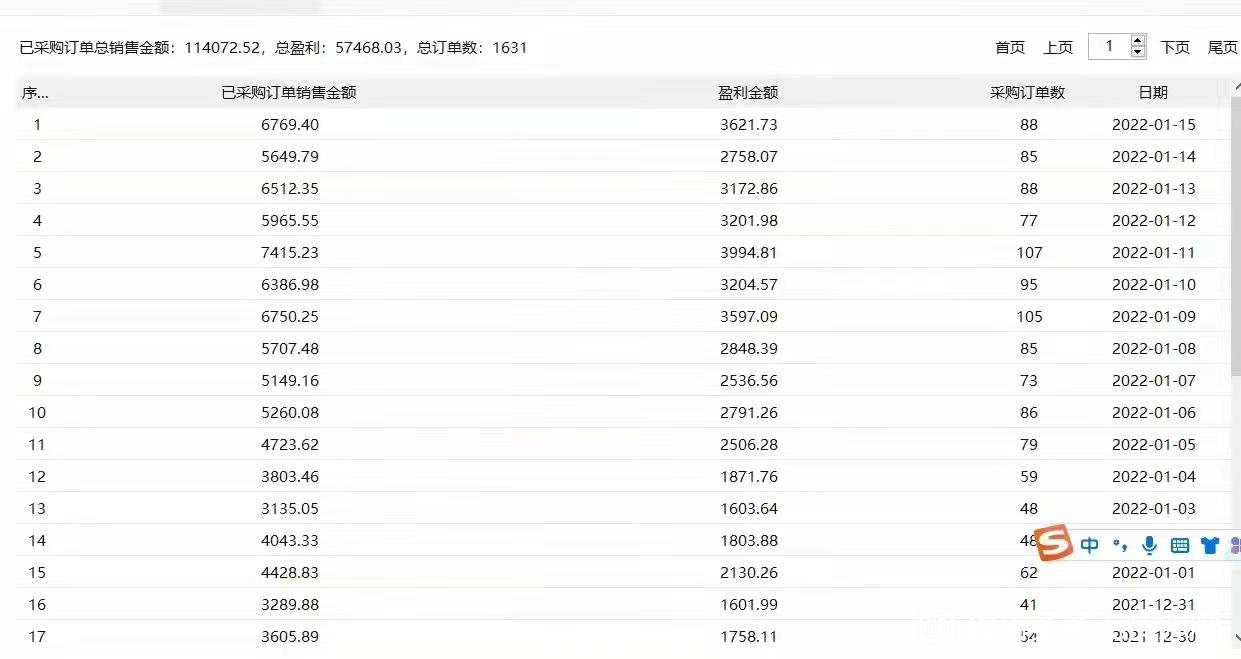
Task: Open the soft keyboard from the input toolbar
Action: pos(1180,545)
